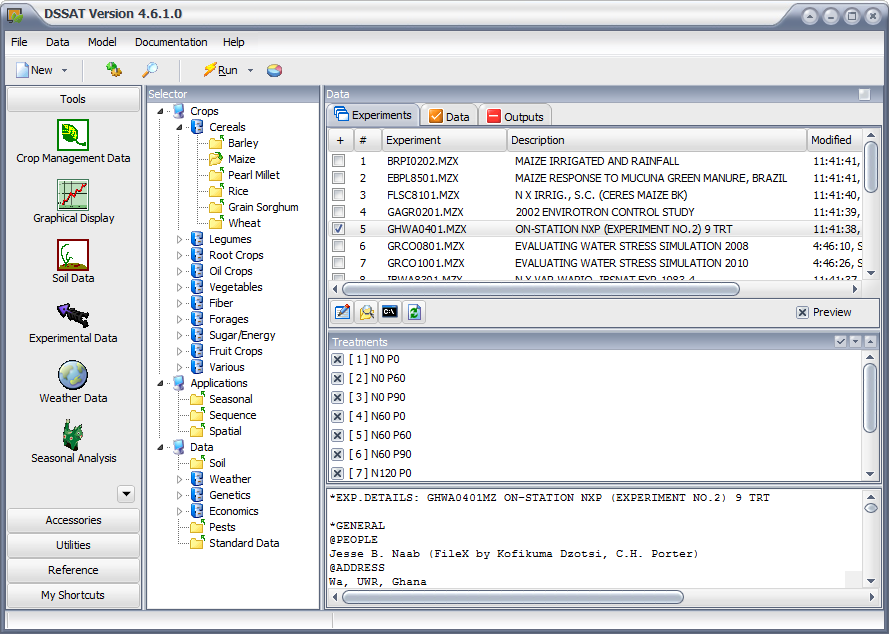Uncheck the GHWA0401.MZX experiment checkbox

click(x=338, y=229)
